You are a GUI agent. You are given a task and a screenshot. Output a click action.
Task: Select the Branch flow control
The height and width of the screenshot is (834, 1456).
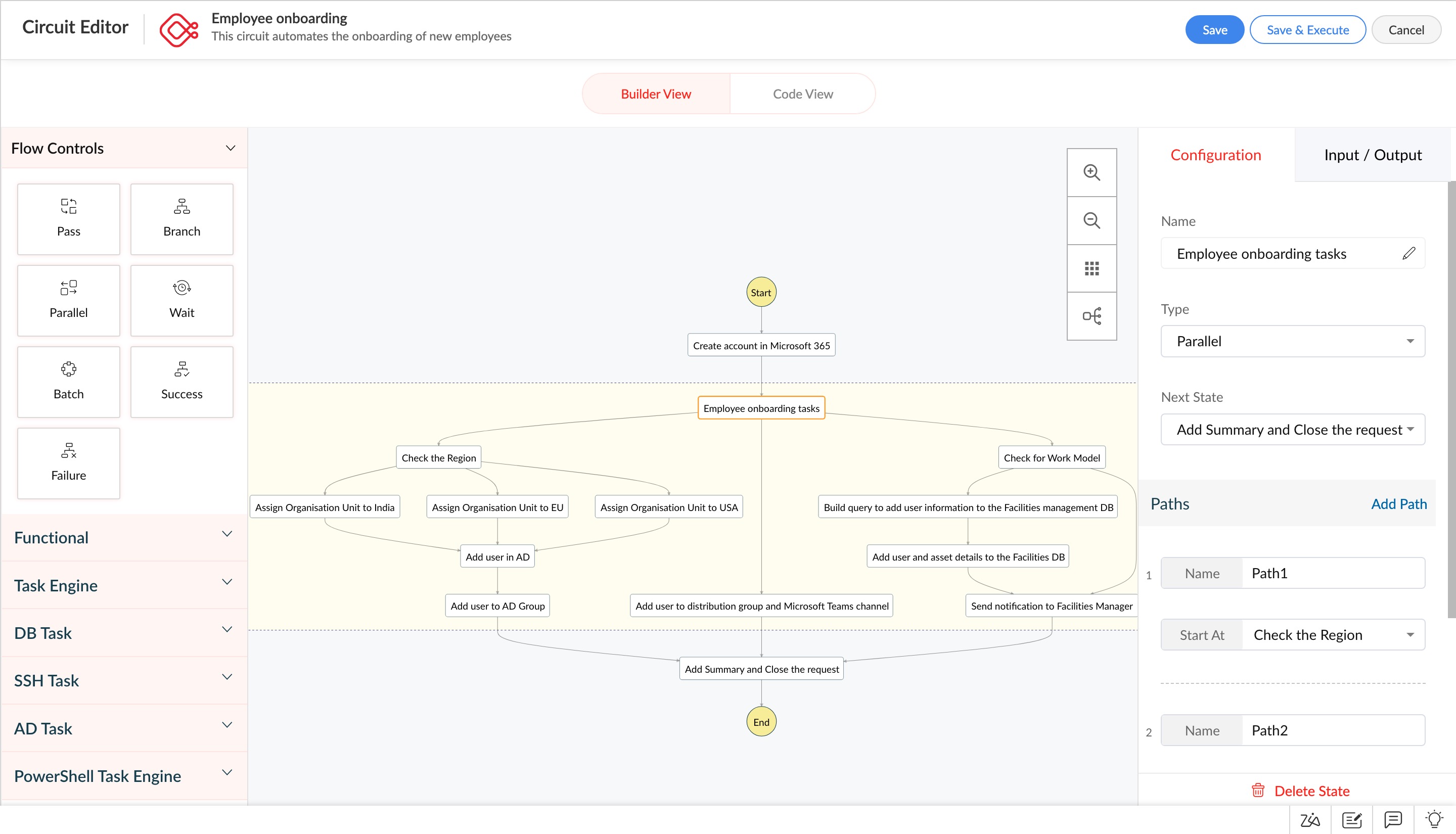pos(181,219)
